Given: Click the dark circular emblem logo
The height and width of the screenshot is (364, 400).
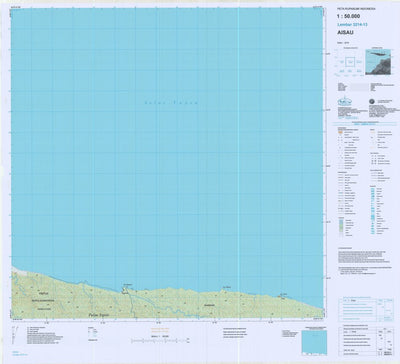Looking at the screenshot, I should coord(371,102).
